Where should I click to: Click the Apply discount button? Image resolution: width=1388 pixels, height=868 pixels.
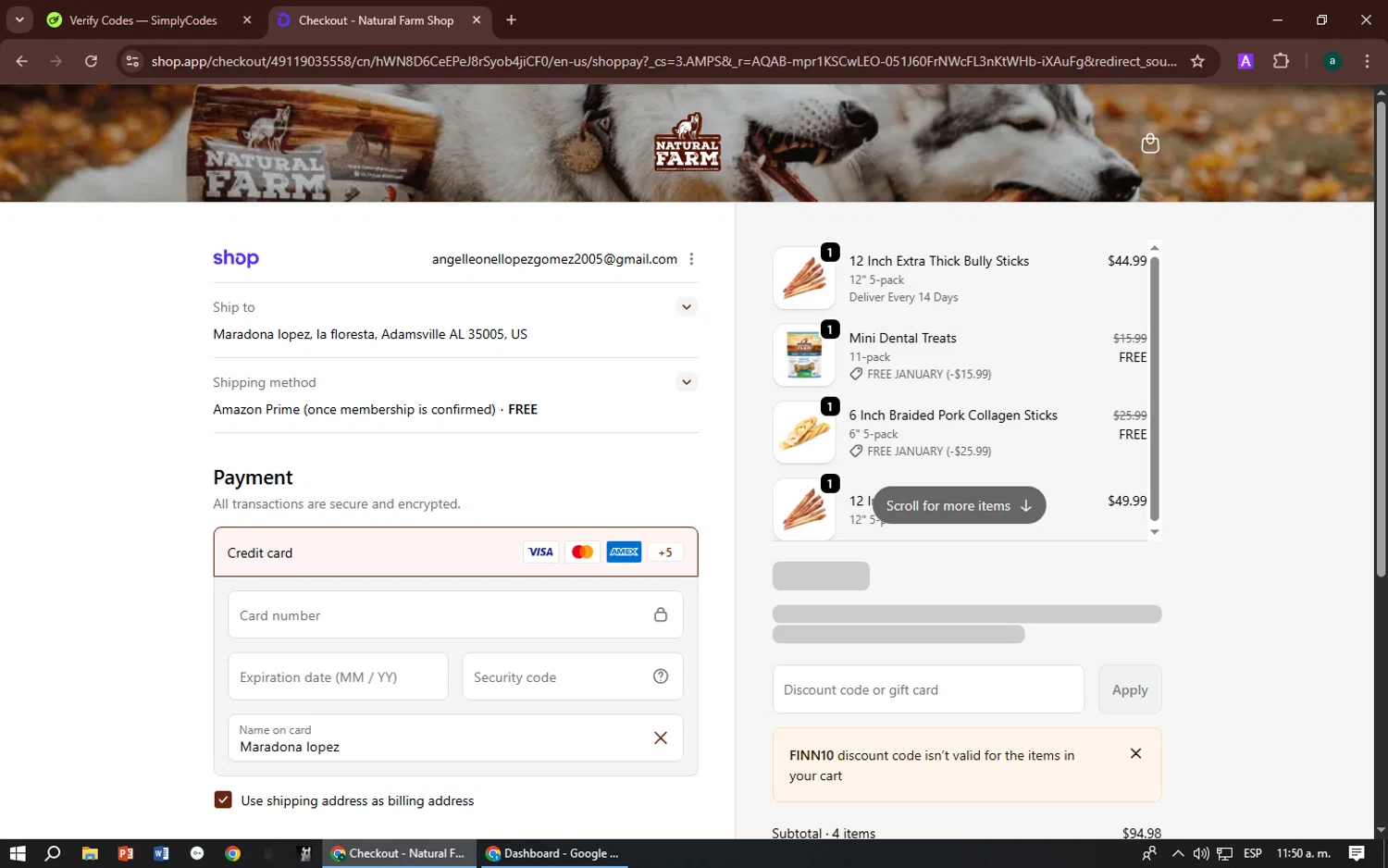click(x=1130, y=689)
